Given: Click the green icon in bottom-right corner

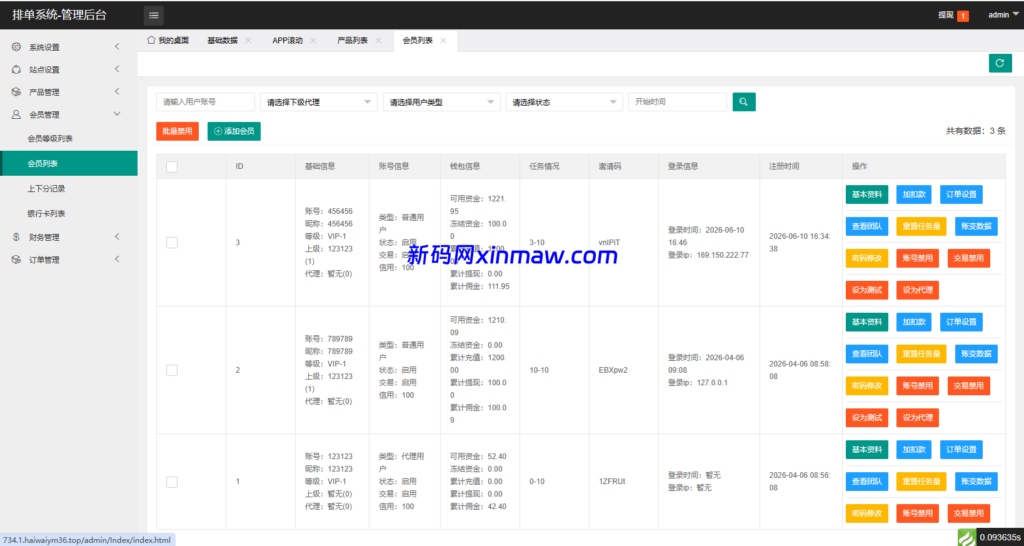Looking at the screenshot, I should pos(966,537).
